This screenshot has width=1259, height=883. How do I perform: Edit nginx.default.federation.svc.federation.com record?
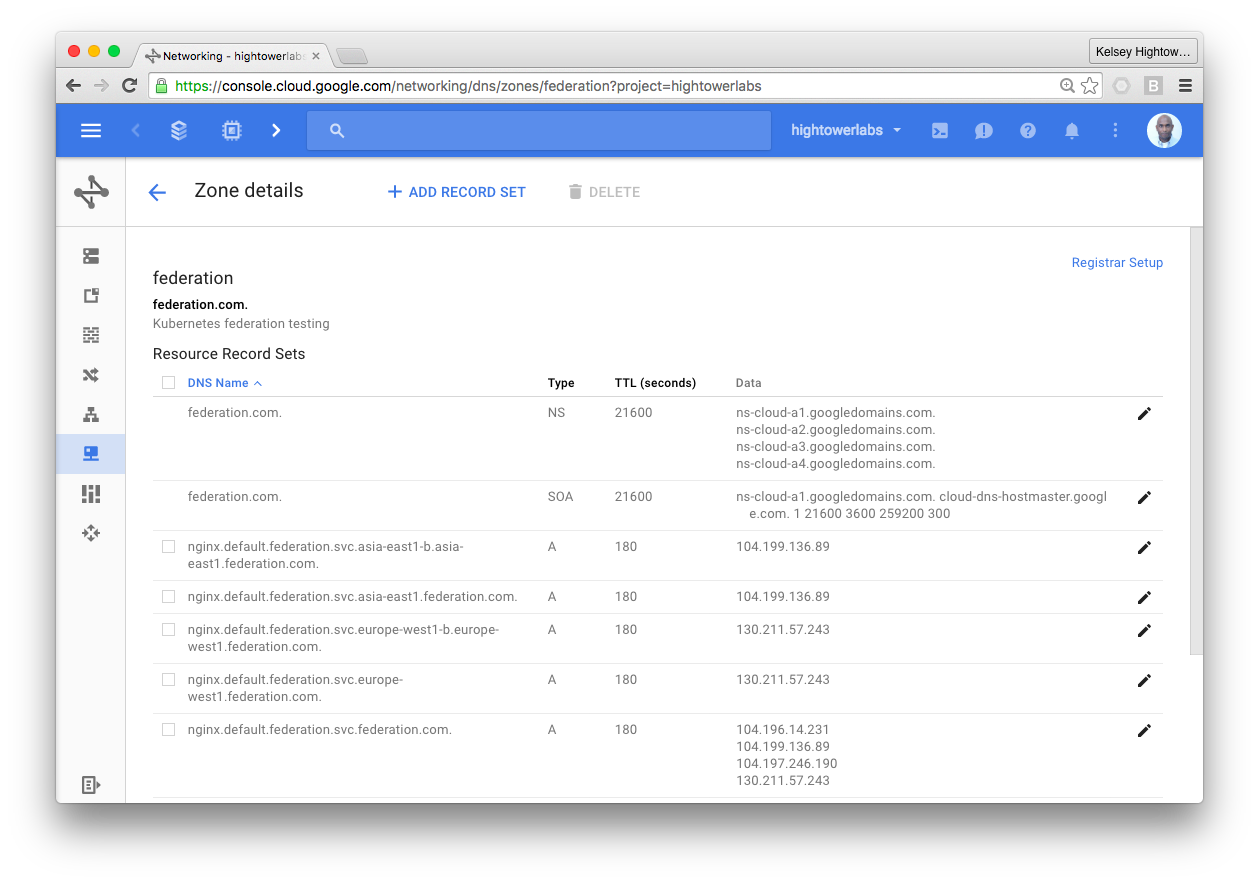coord(1144,731)
